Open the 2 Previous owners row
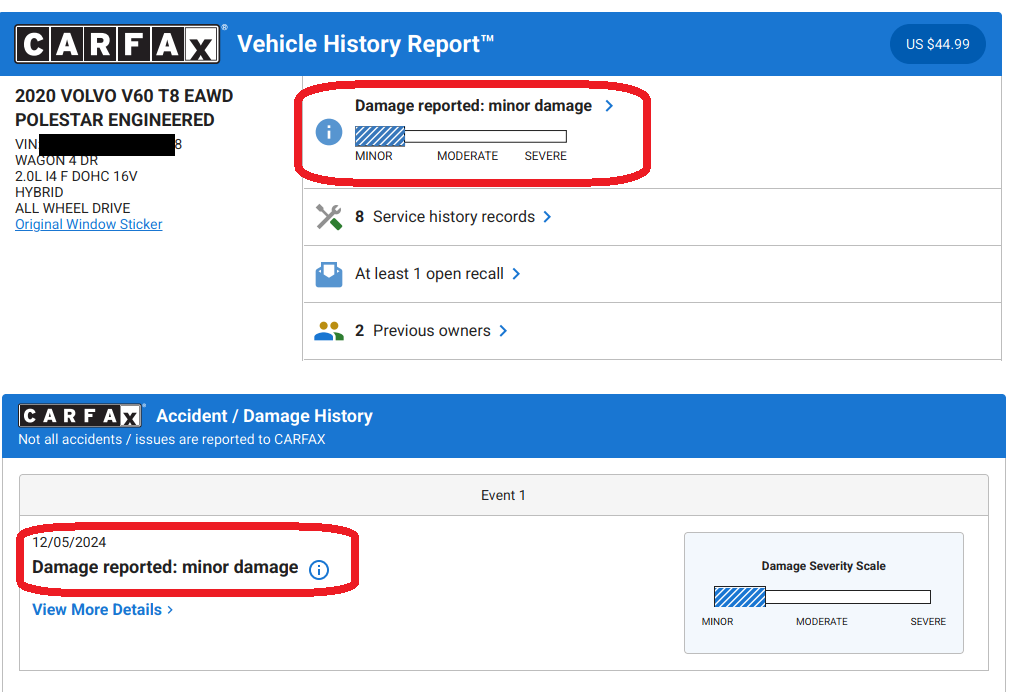The width and height of the screenshot is (1012, 692). point(652,331)
